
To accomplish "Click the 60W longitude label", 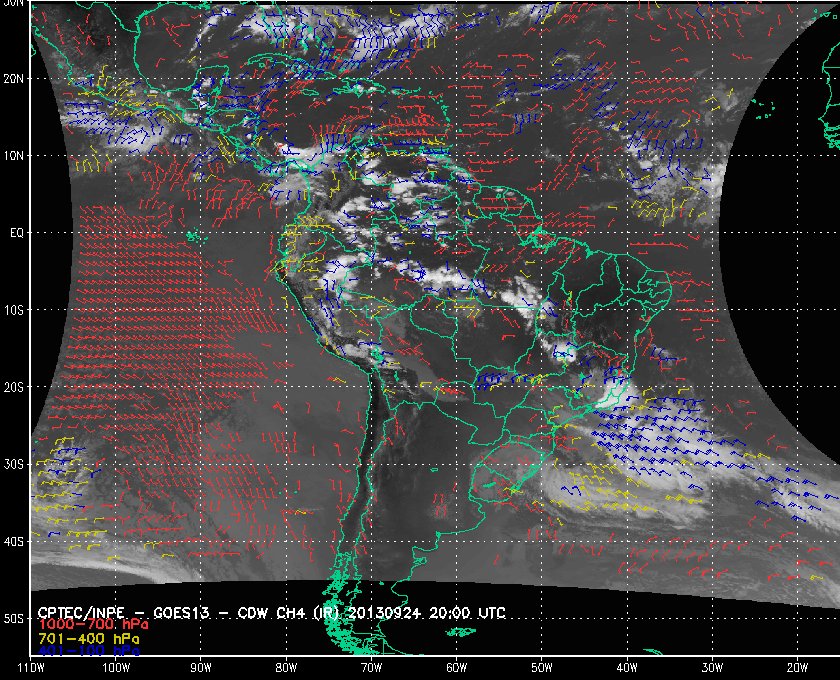I will click(456, 668).
